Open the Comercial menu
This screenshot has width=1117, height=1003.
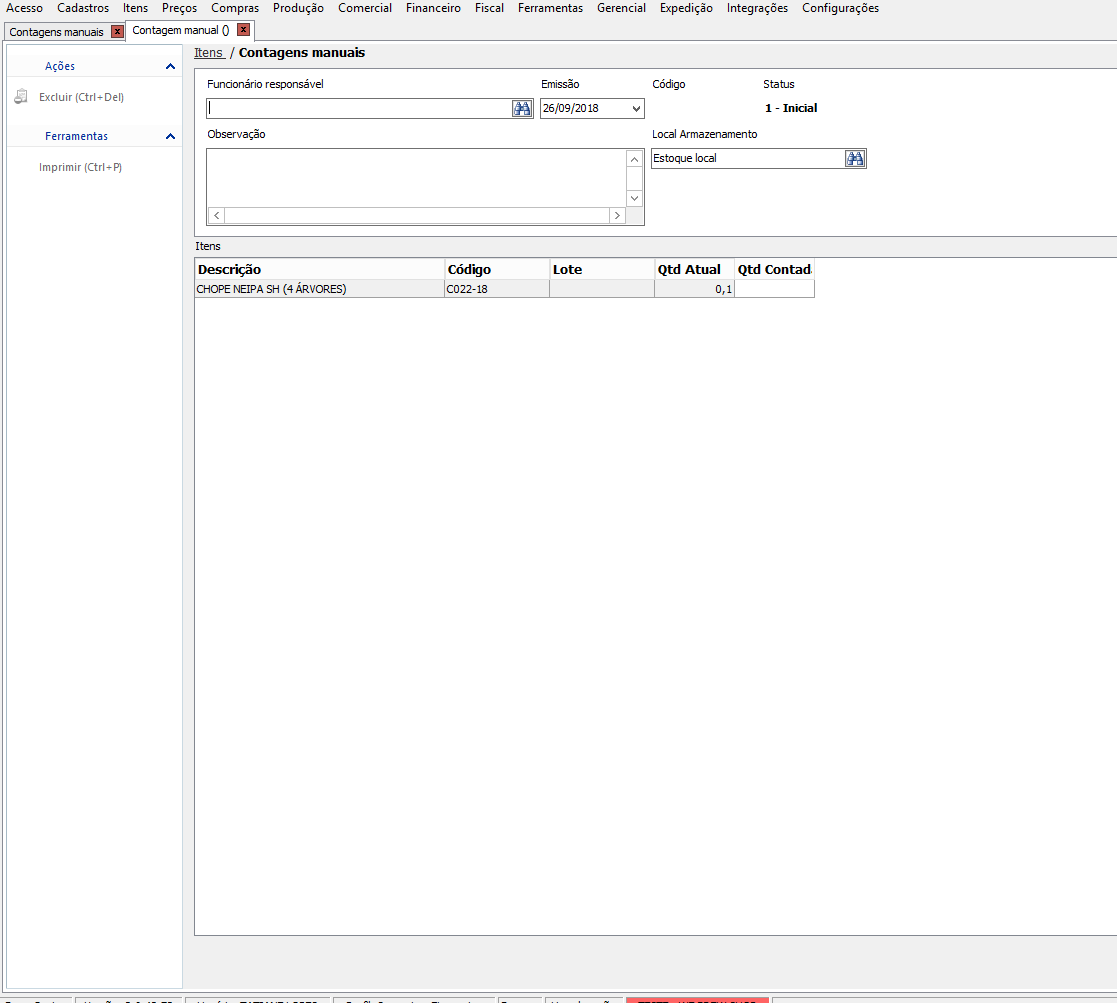tap(365, 8)
